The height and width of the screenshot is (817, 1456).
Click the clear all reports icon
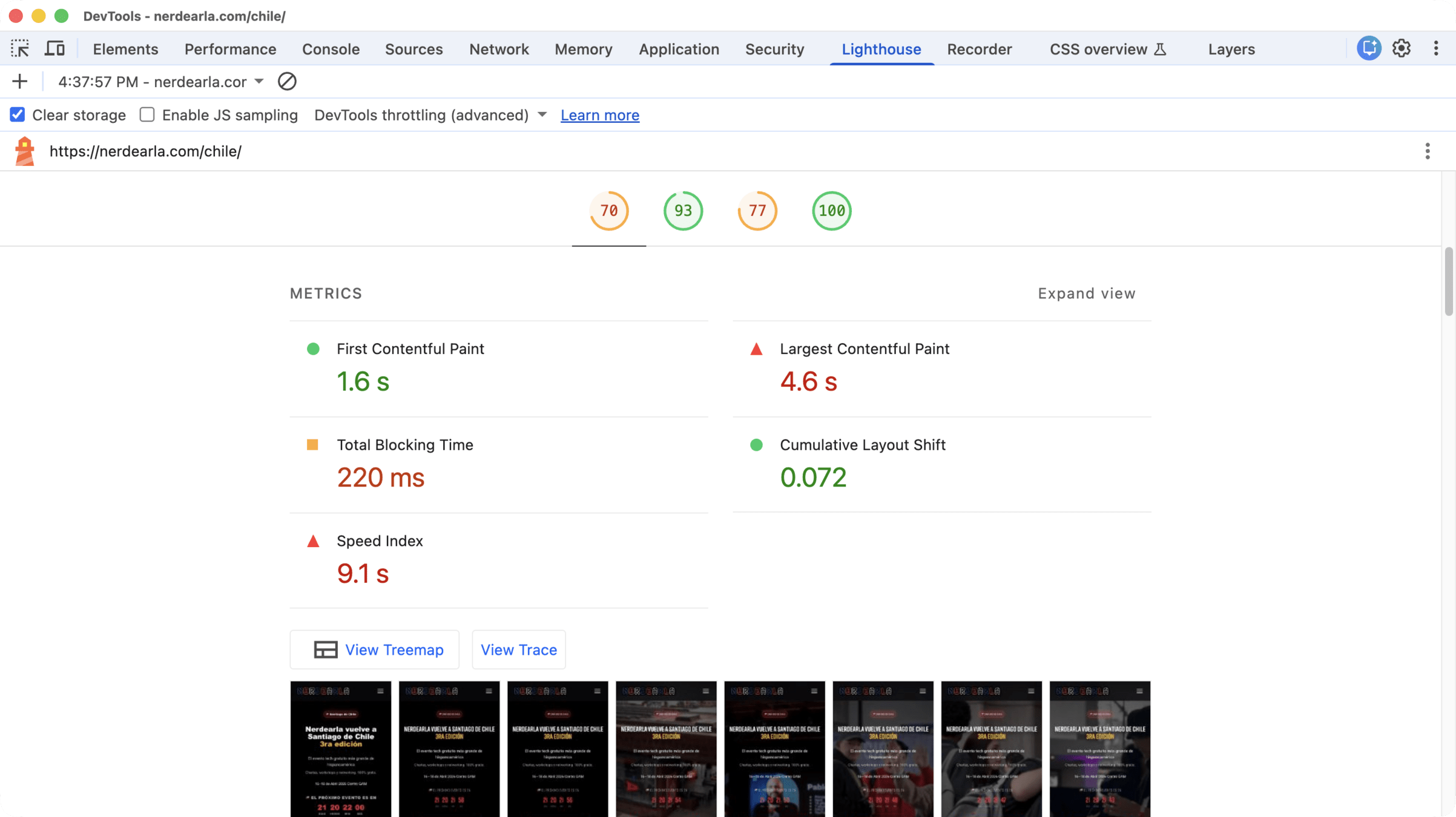(x=287, y=82)
